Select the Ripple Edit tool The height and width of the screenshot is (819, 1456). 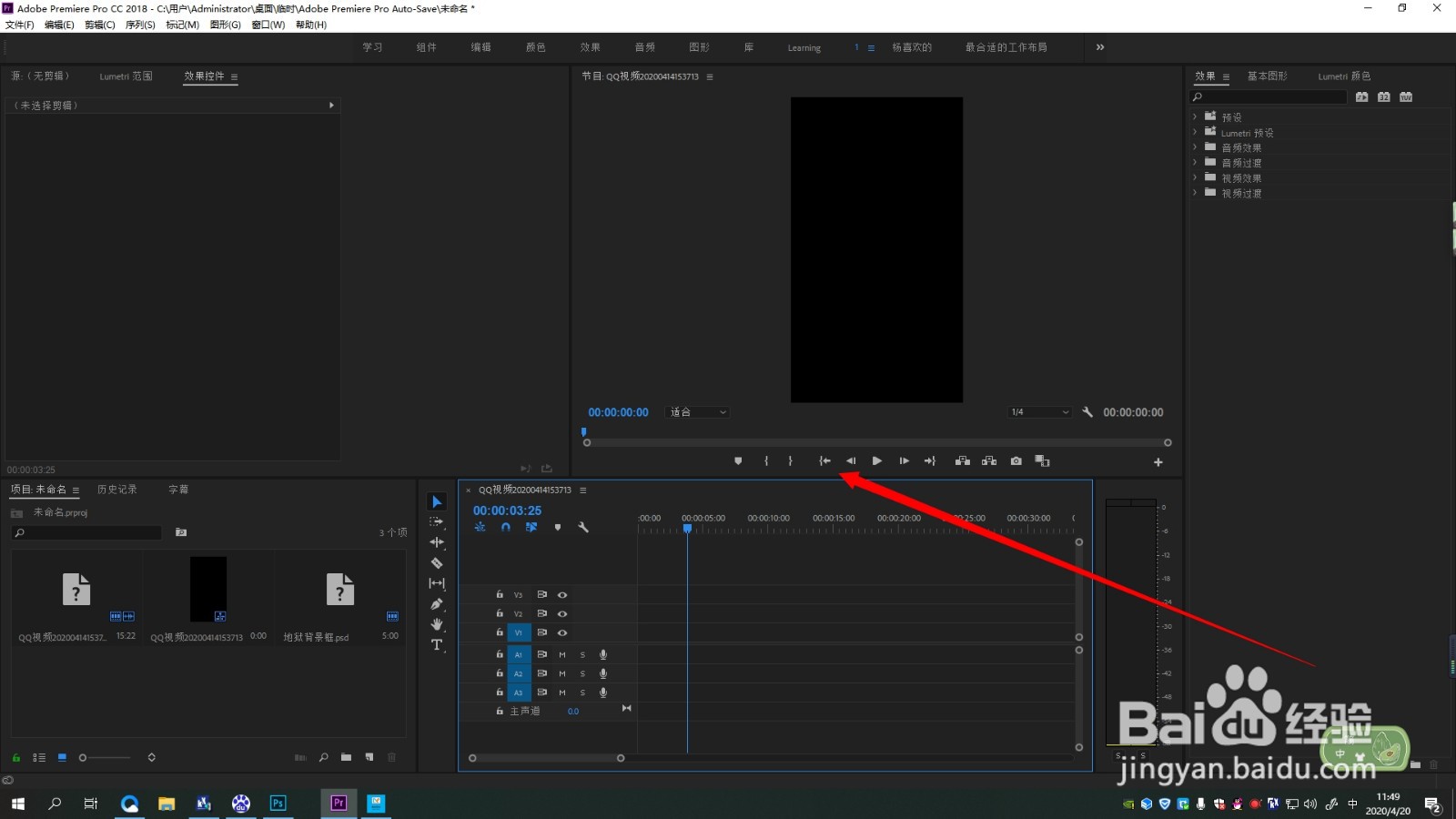click(x=437, y=542)
